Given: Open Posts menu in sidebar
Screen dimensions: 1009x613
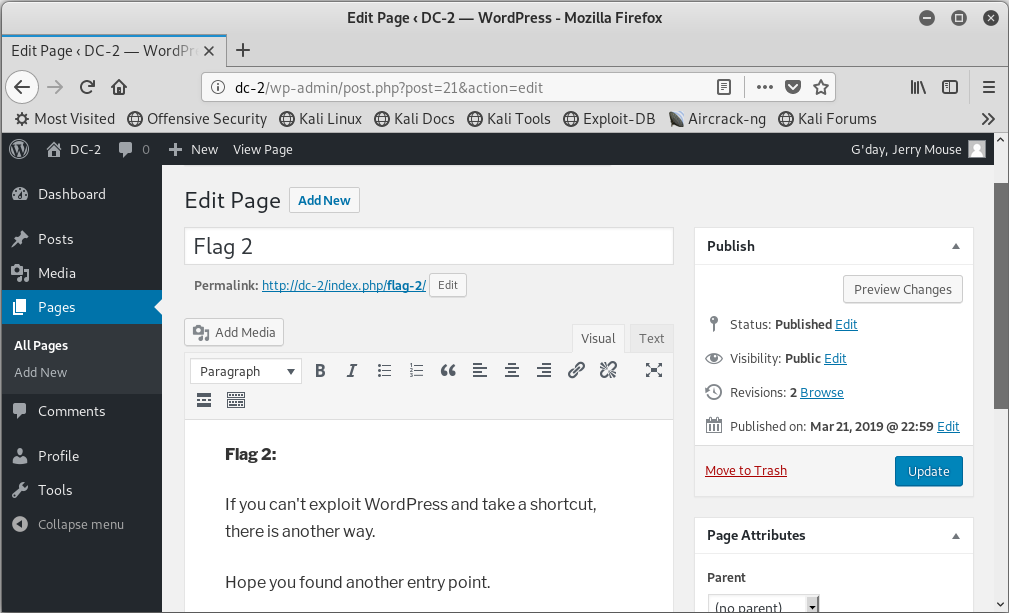Looking at the screenshot, I should coord(81,239).
